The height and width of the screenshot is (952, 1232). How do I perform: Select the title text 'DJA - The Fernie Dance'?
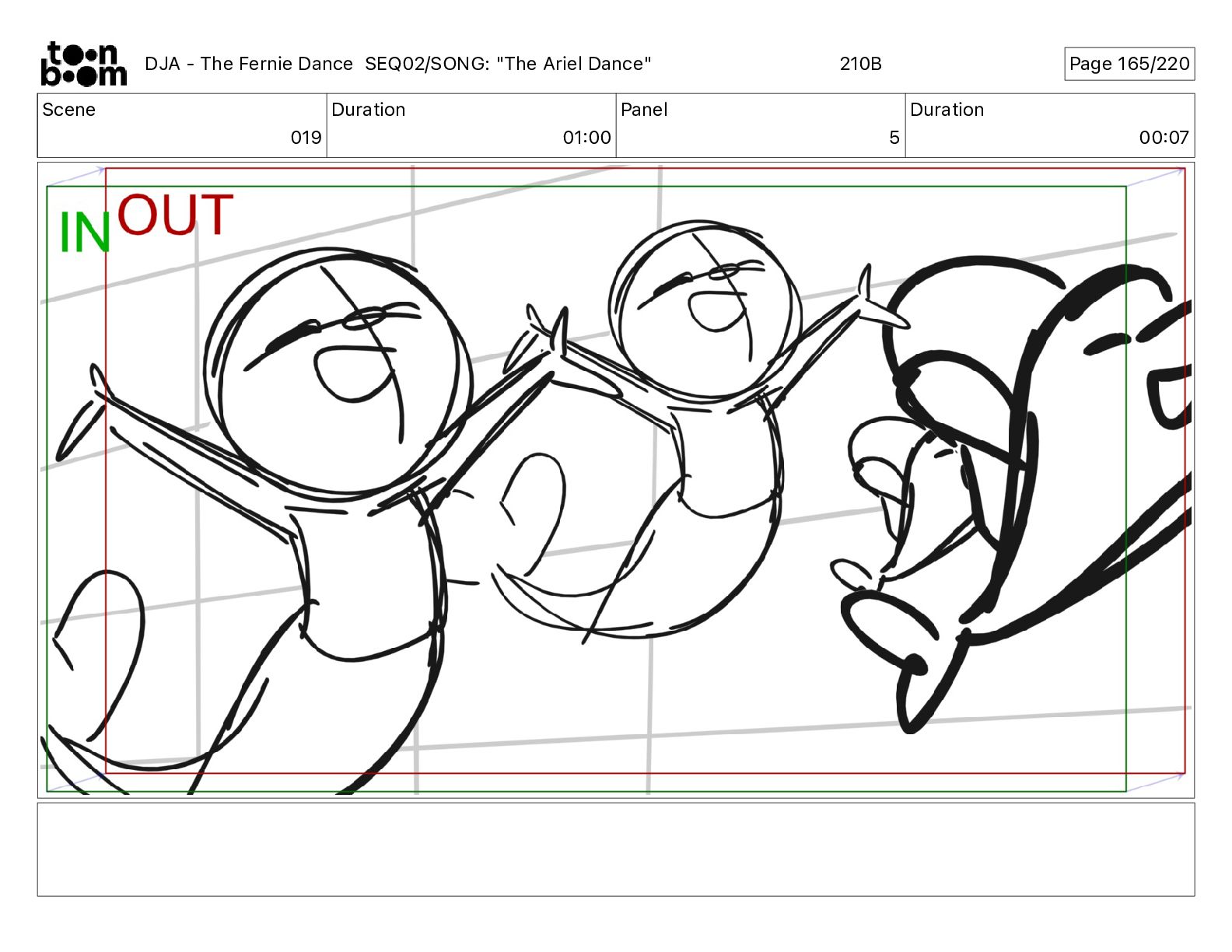[x=249, y=64]
